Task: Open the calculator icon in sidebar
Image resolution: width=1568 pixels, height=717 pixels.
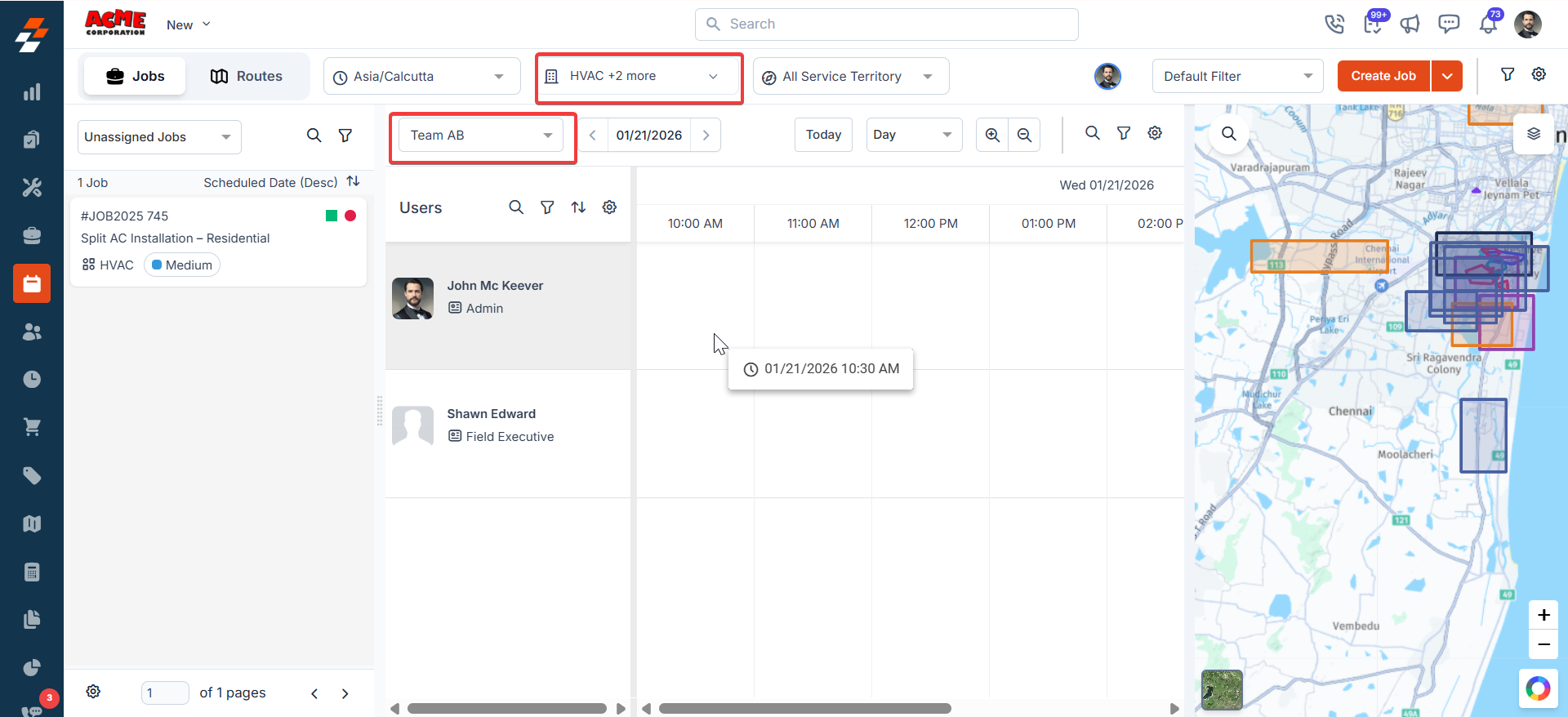Action: click(32, 572)
